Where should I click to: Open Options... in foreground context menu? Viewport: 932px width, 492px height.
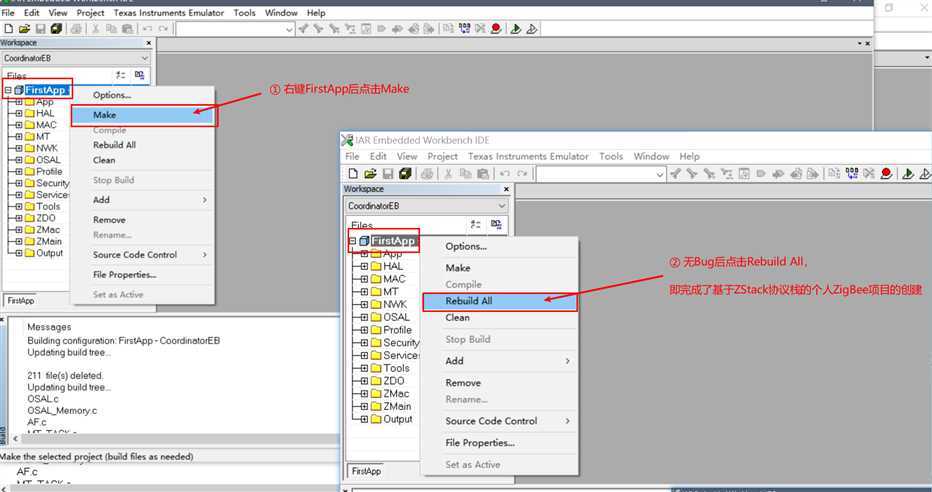499,246
